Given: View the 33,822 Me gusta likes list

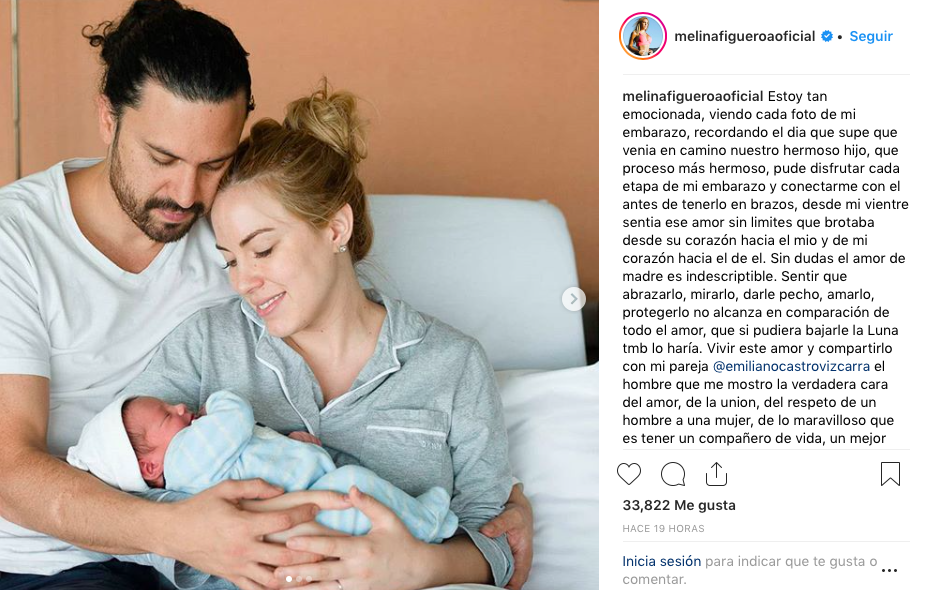Looking at the screenshot, I should (x=679, y=505).
